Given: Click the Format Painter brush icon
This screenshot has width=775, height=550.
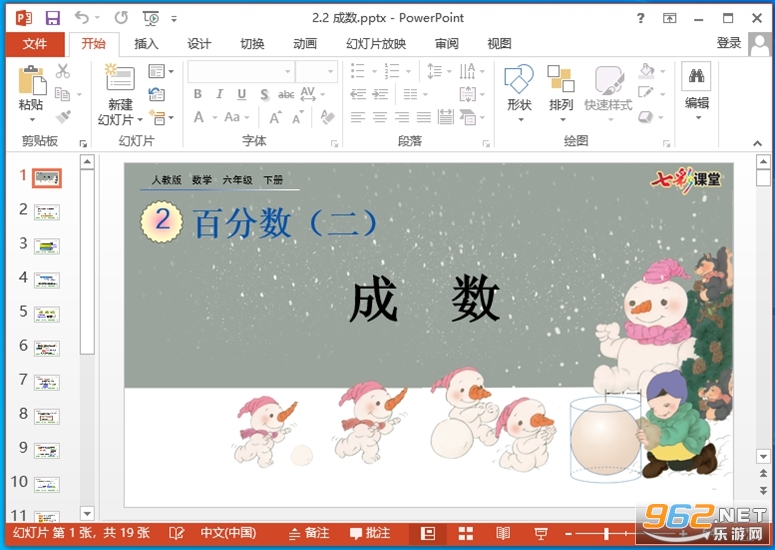Looking at the screenshot, I should pos(63,117).
